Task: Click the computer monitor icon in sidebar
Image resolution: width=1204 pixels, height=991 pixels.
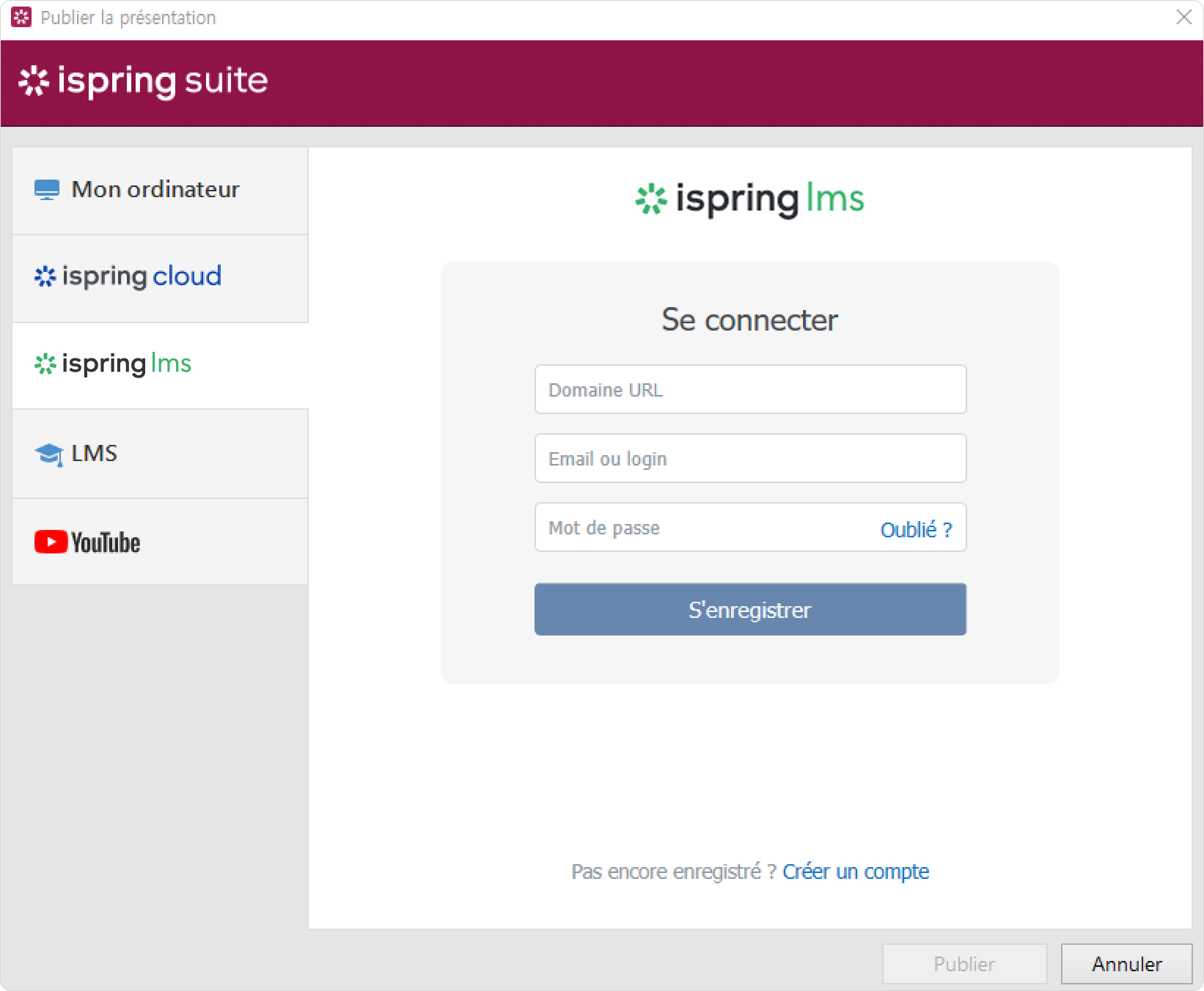Action: 46,190
